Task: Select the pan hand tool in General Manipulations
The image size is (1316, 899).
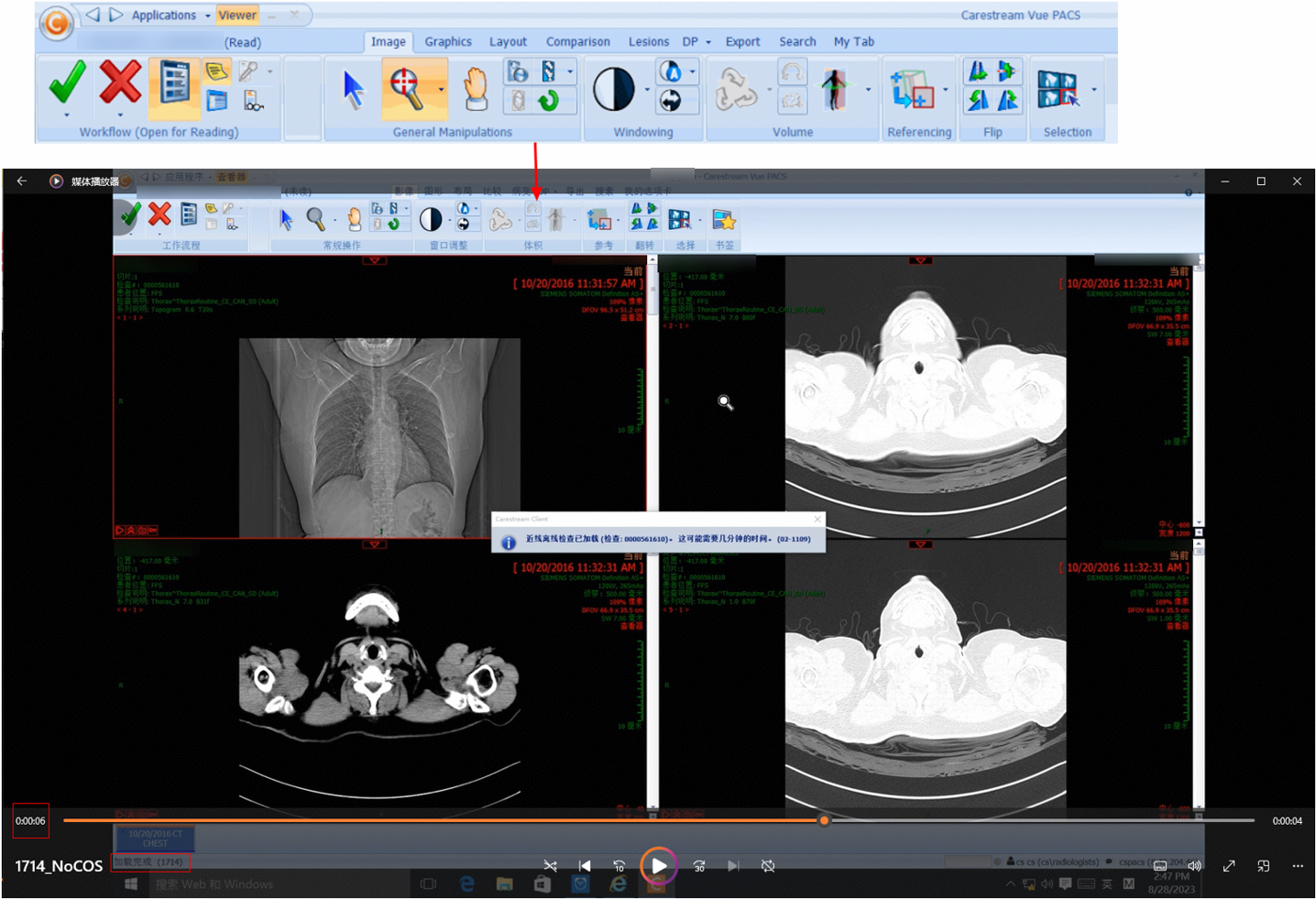Action: (x=475, y=89)
